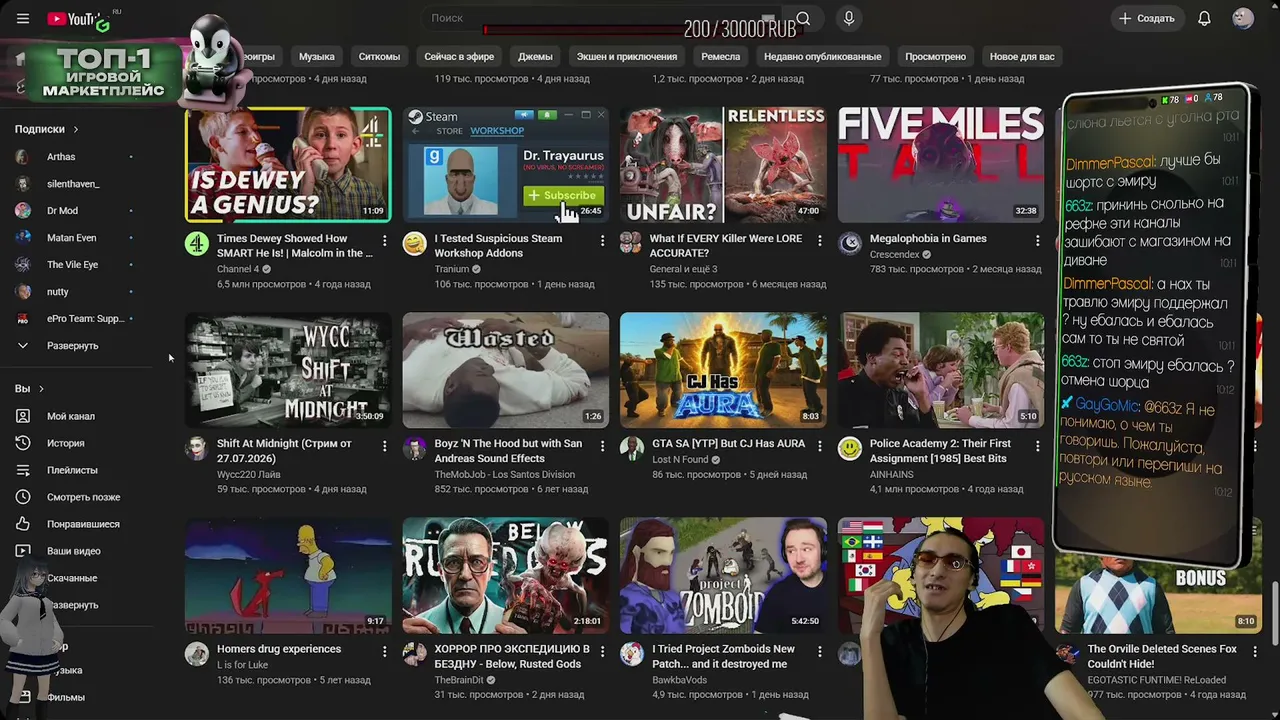Open options for Megalophobia in Games

click(1037, 240)
